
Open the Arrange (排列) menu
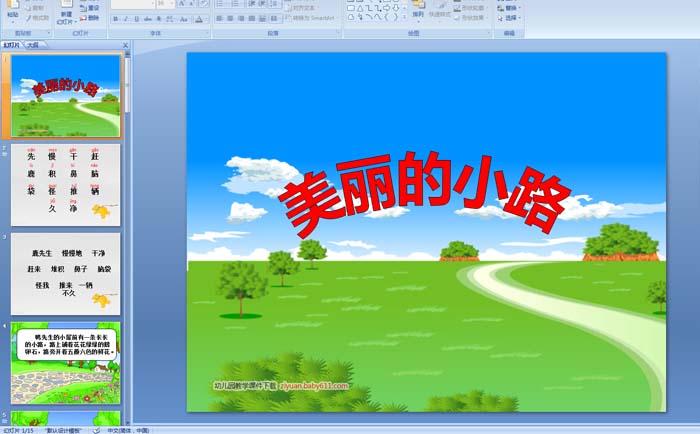pyautogui.click(x=418, y=11)
